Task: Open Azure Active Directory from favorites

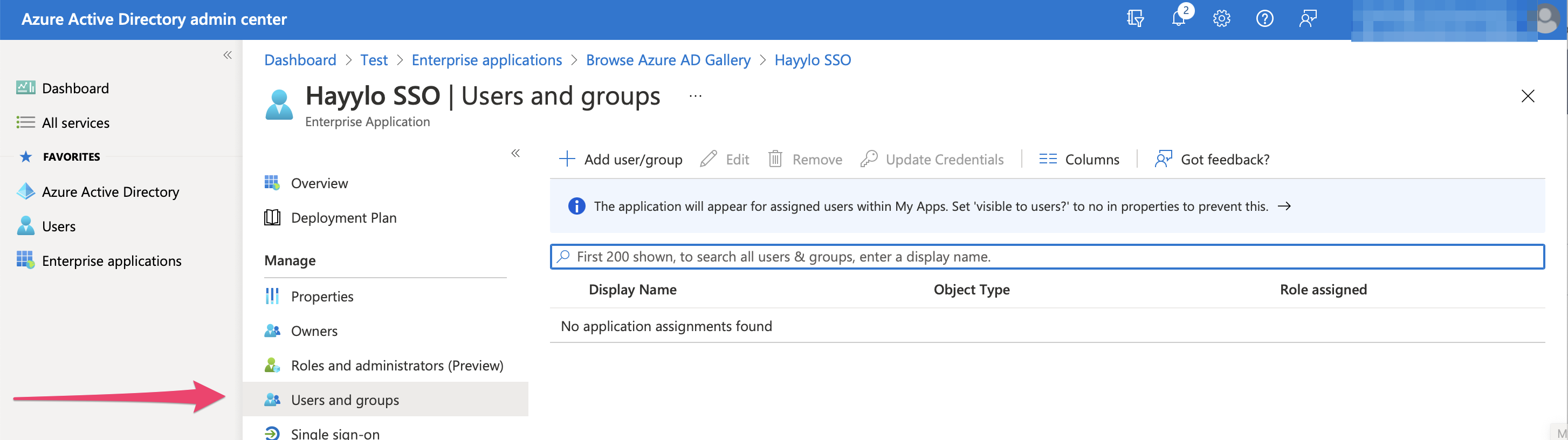Action: coord(110,192)
